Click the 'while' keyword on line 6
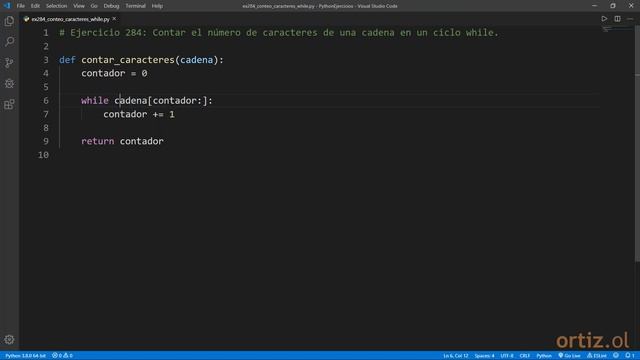 (x=95, y=100)
